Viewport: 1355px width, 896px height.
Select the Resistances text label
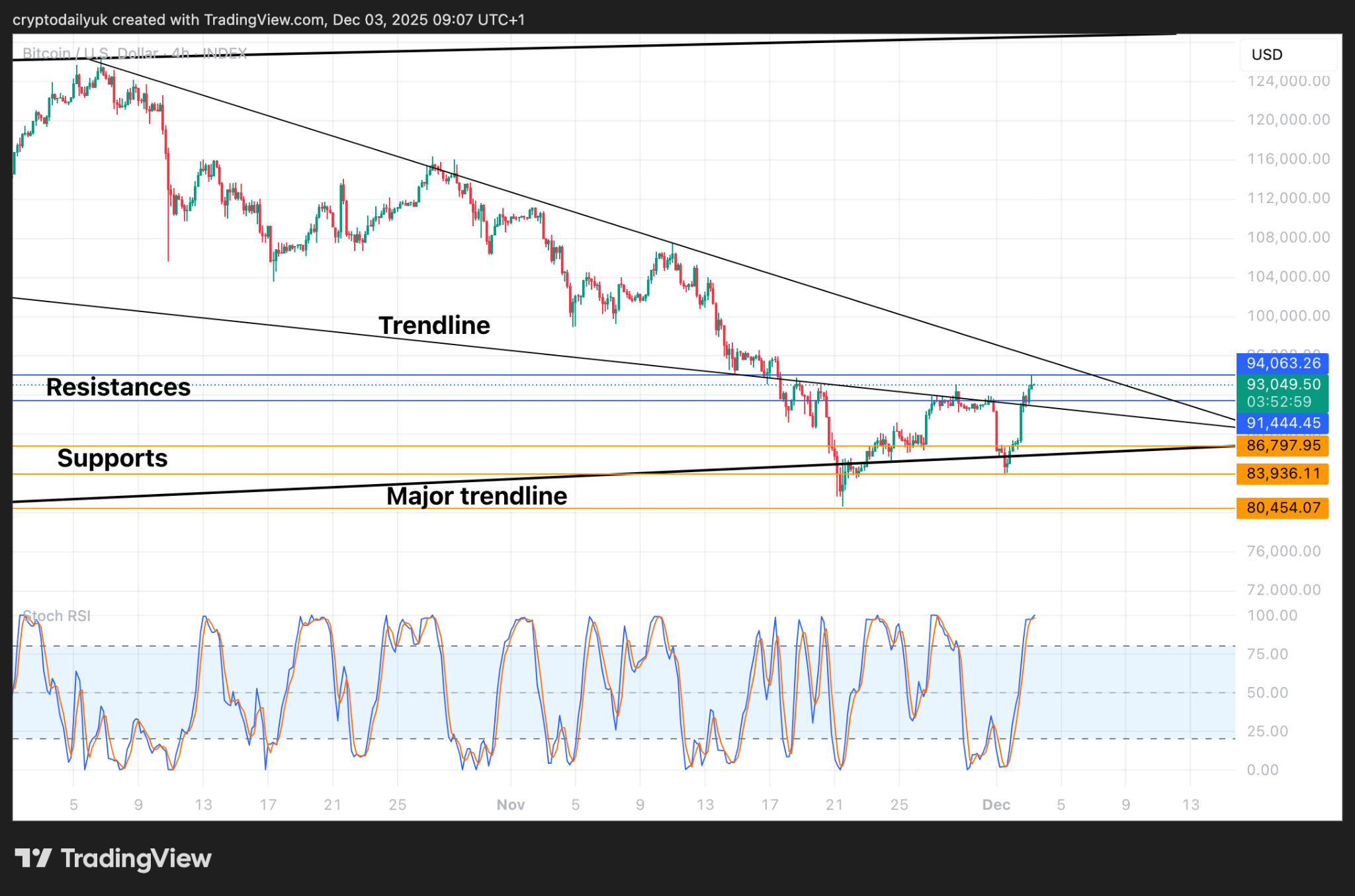point(118,387)
